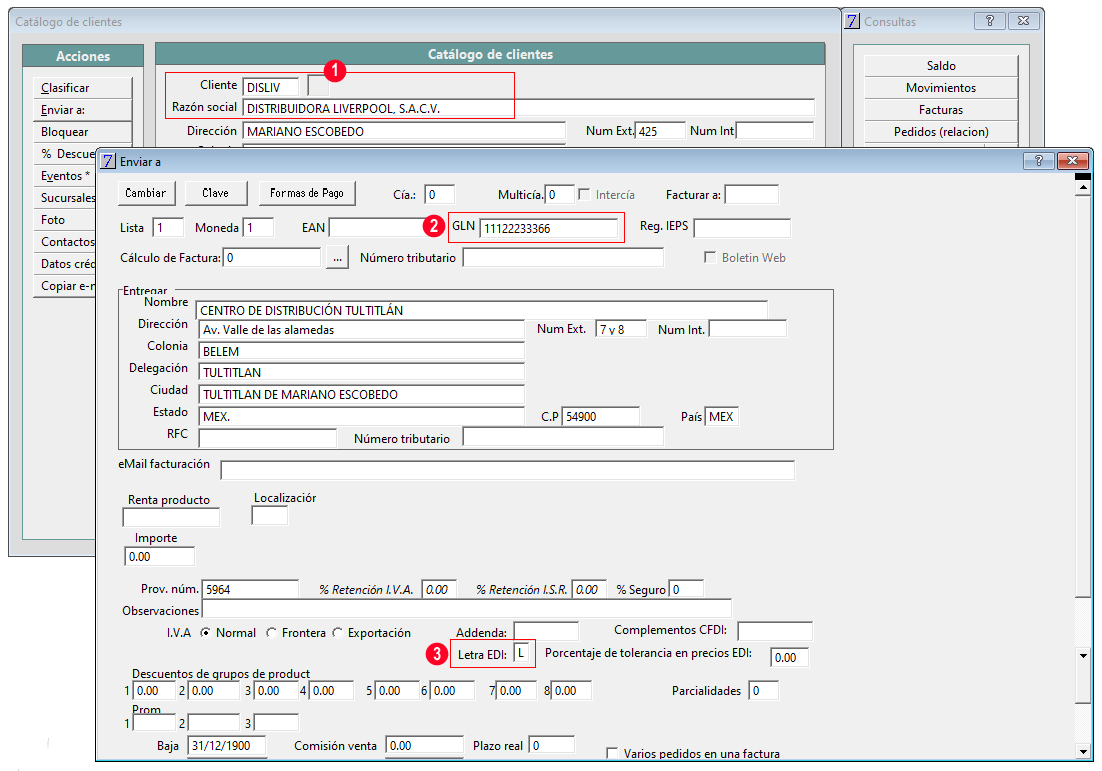Screen dimensions: 1102x771
Task: Click the Localización field
Action: tap(269, 515)
